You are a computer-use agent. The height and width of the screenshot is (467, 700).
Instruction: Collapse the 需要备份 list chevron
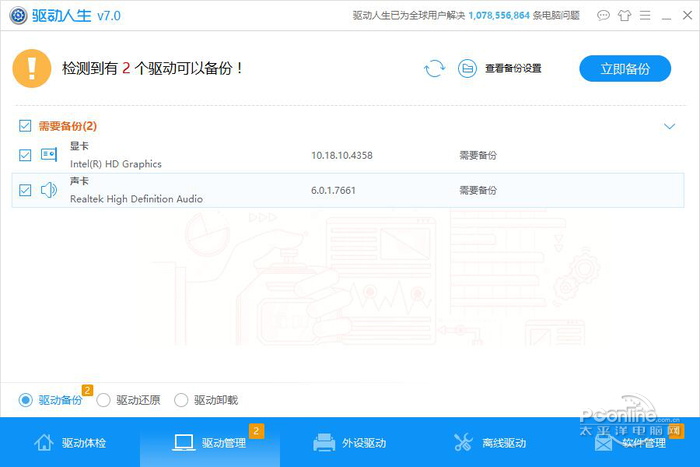(669, 126)
